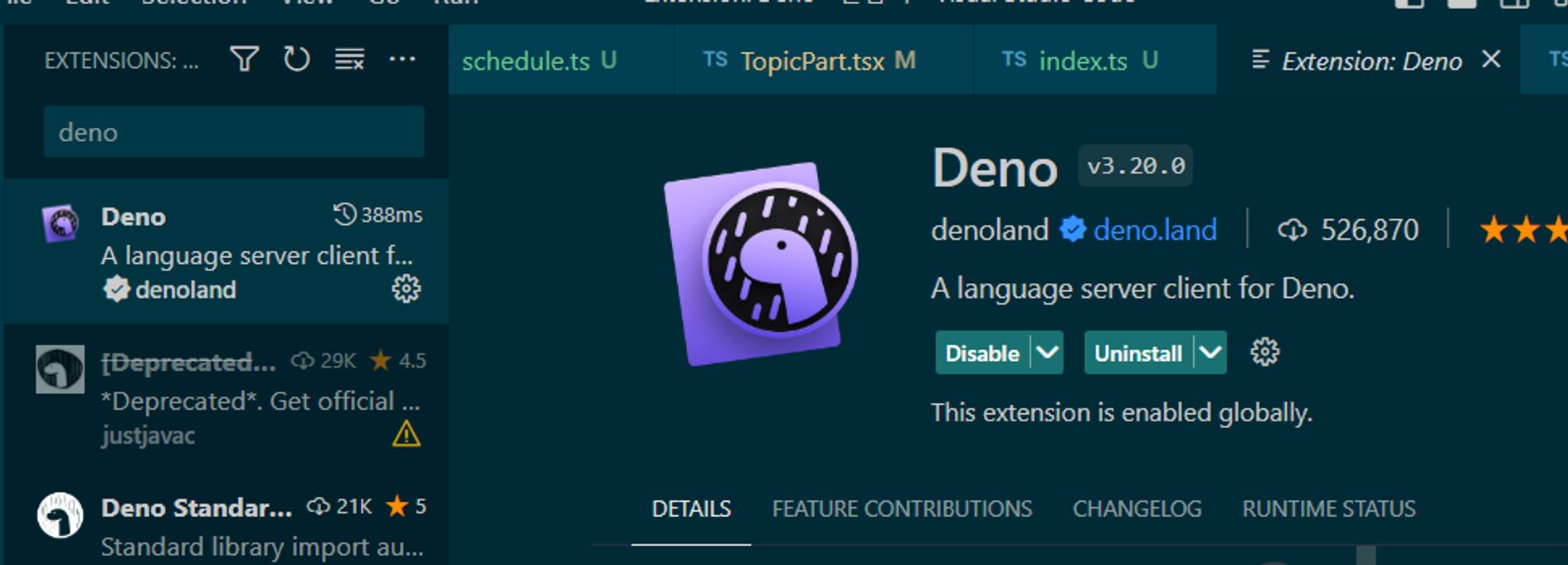The height and width of the screenshot is (565, 1568).
Task: Expand the Disable dropdown arrow
Action: 1047,353
